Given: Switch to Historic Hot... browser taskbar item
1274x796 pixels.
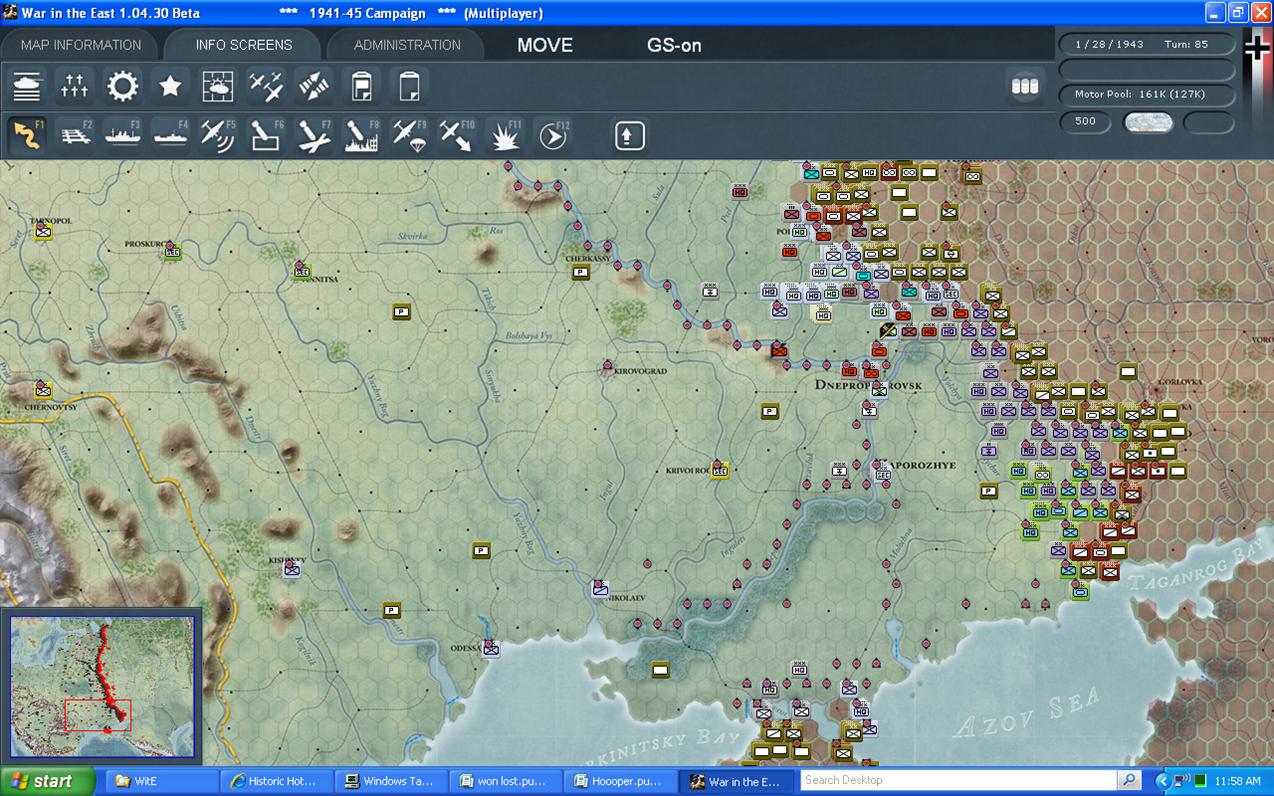Looking at the screenshot, I should click(275, 781).
